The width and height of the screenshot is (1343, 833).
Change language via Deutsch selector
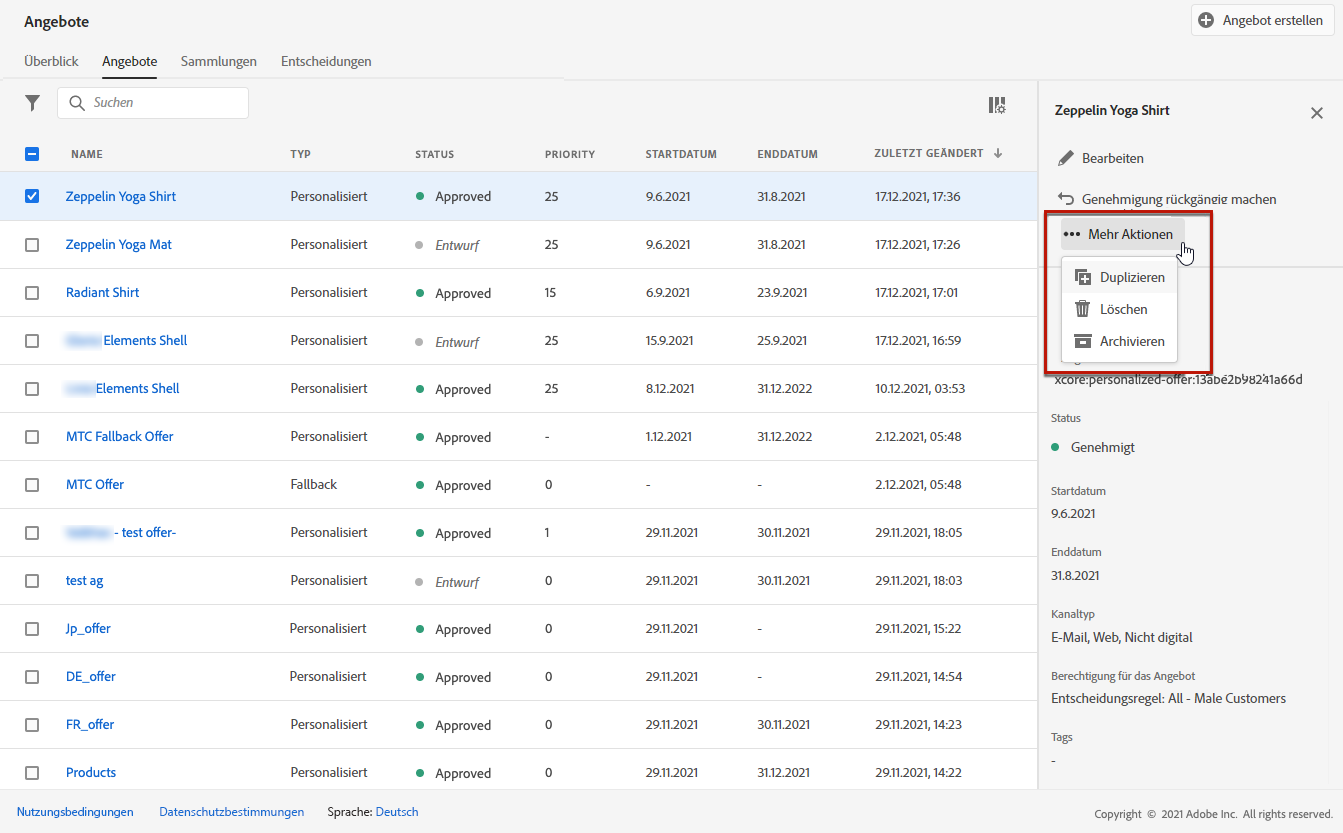tap(397, 812)
